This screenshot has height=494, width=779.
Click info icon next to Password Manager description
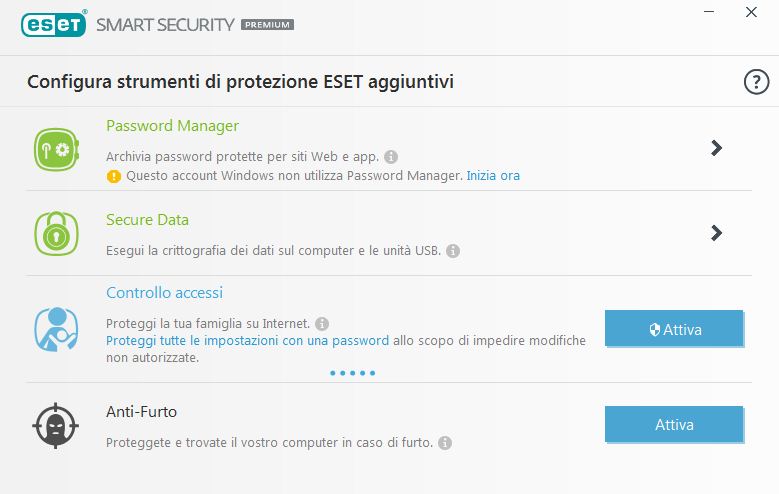[391, 157]
